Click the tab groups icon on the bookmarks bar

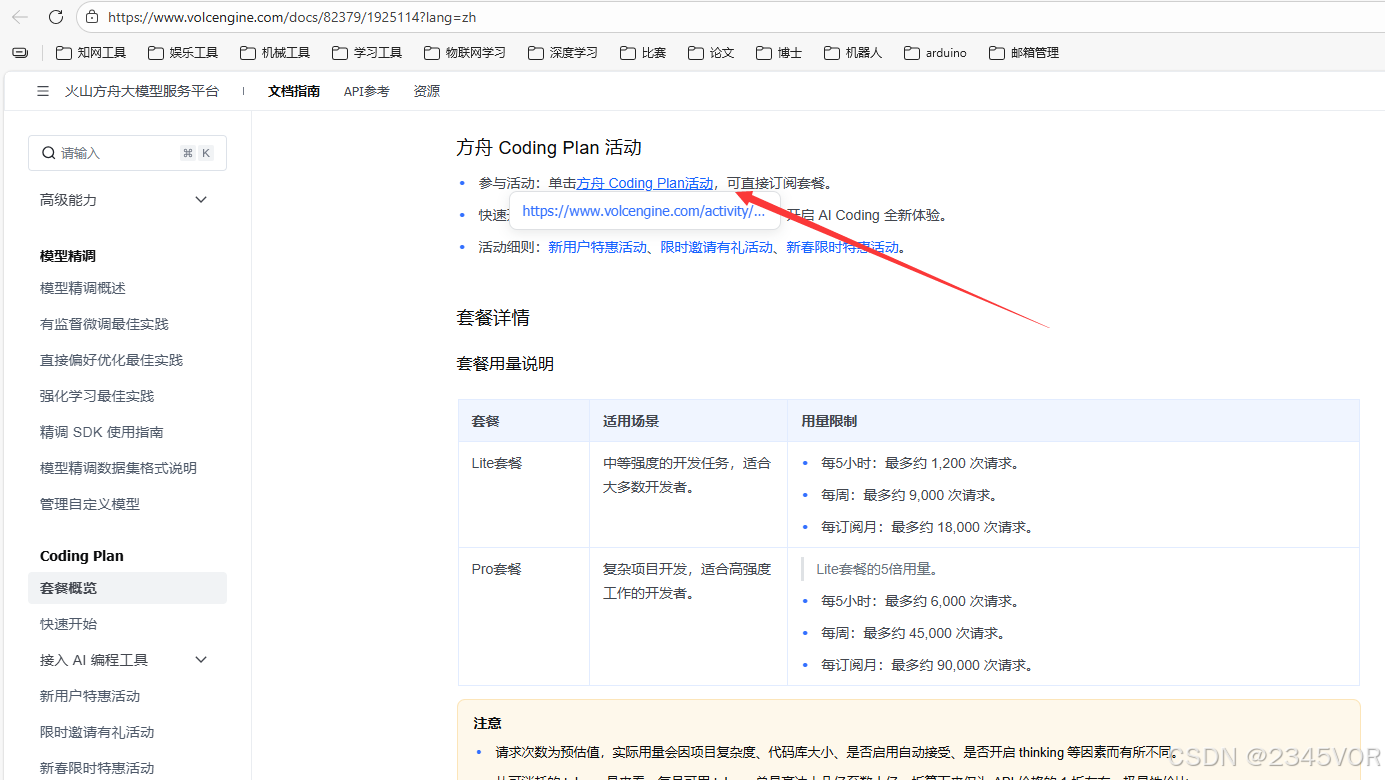click(19, 52)
